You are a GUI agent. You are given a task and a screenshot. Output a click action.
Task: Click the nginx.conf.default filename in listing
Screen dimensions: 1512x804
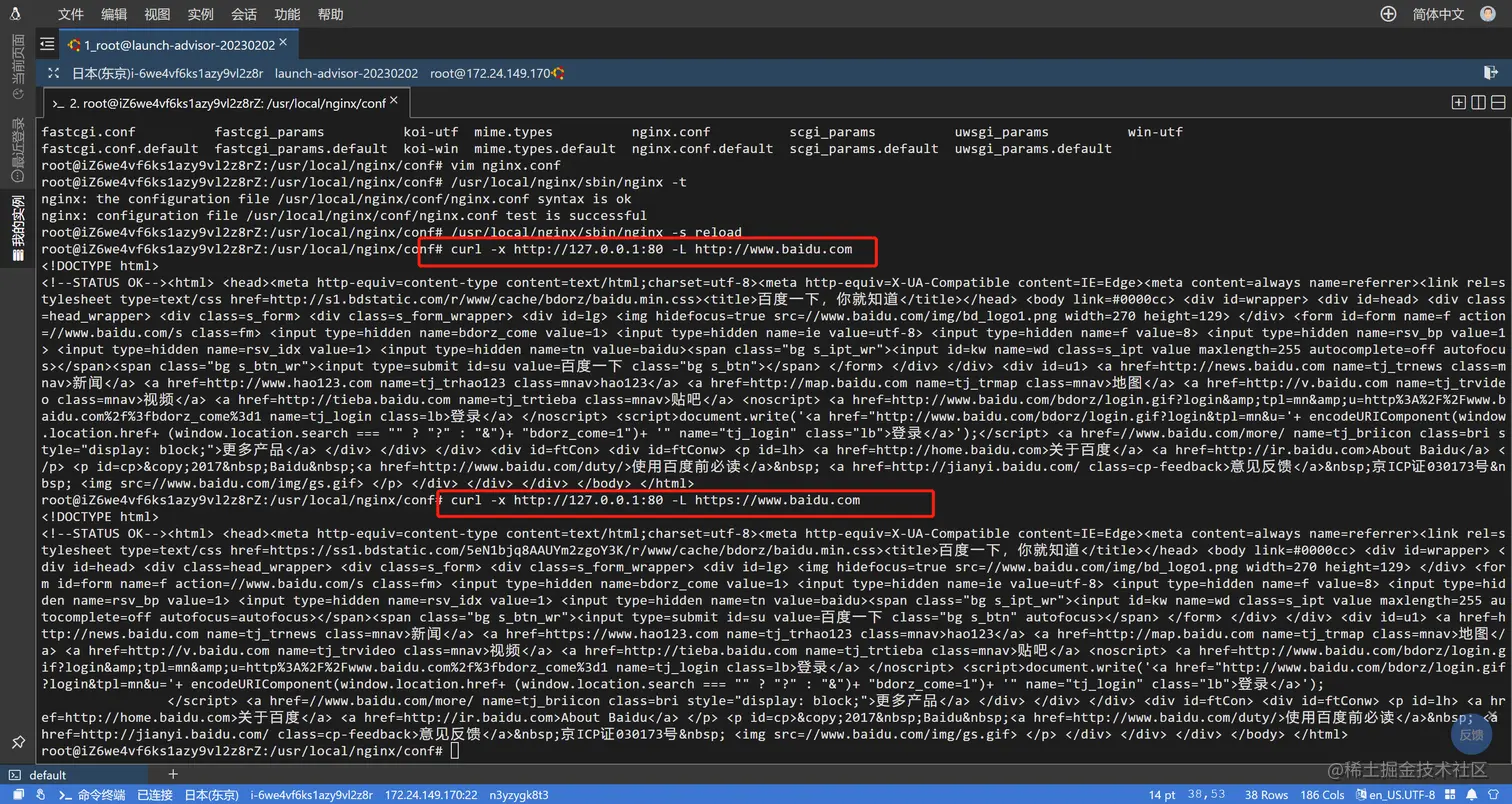pyautogui.click(x=702, y=148)
